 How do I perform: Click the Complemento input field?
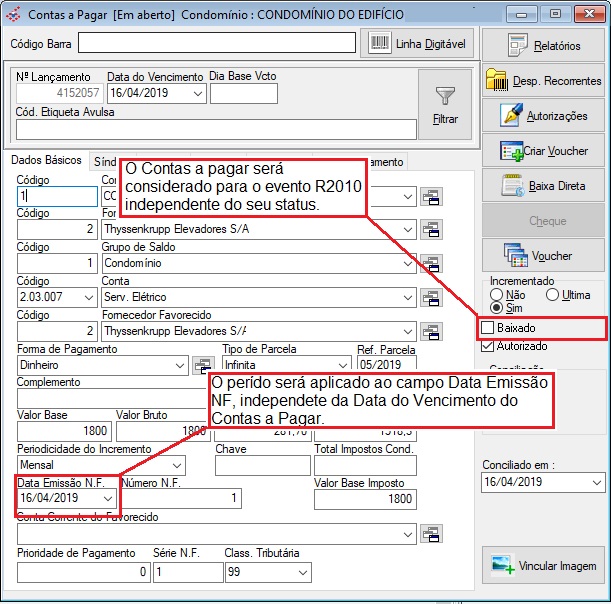tap(111, 398)
